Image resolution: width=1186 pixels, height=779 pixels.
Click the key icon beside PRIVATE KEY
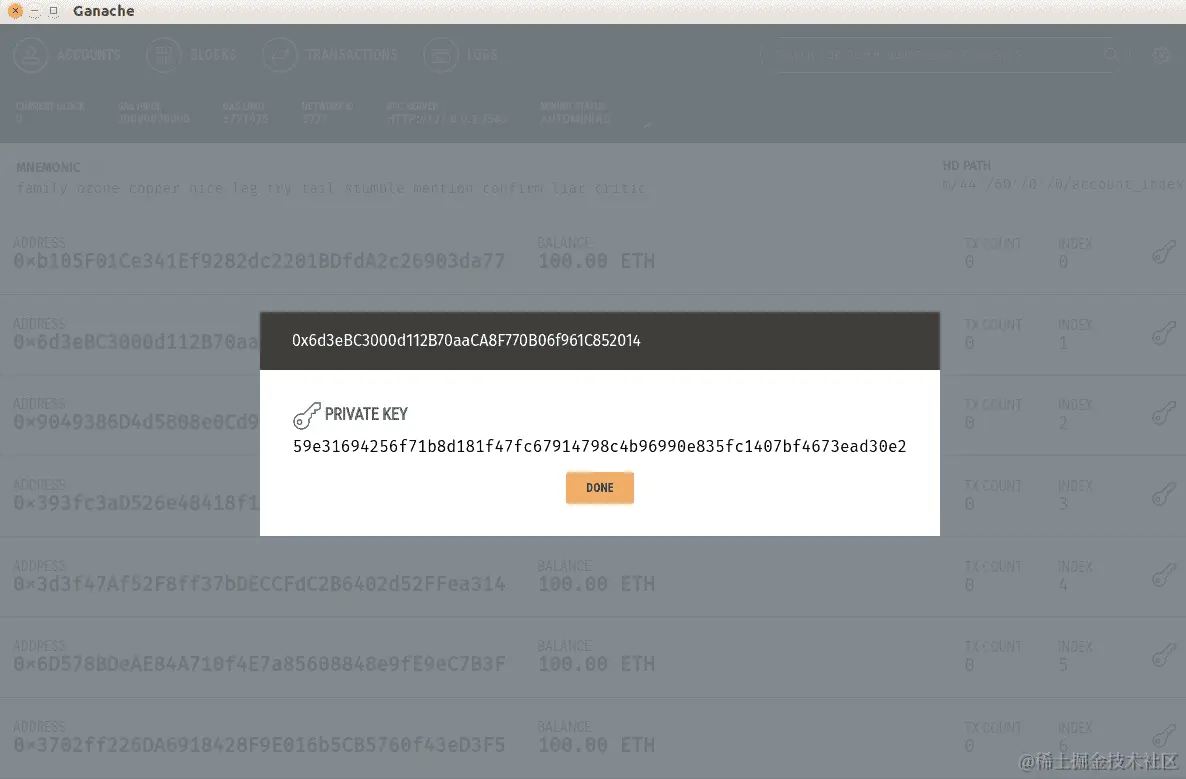(306, 415)
